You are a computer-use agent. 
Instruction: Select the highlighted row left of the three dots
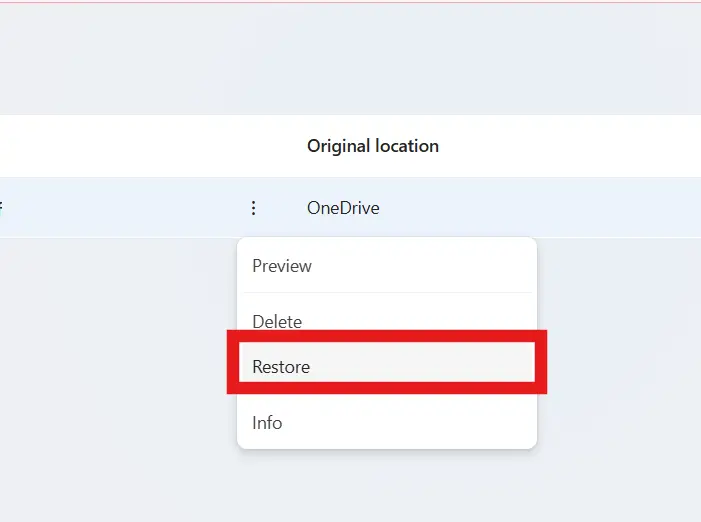tap(120, 208)
